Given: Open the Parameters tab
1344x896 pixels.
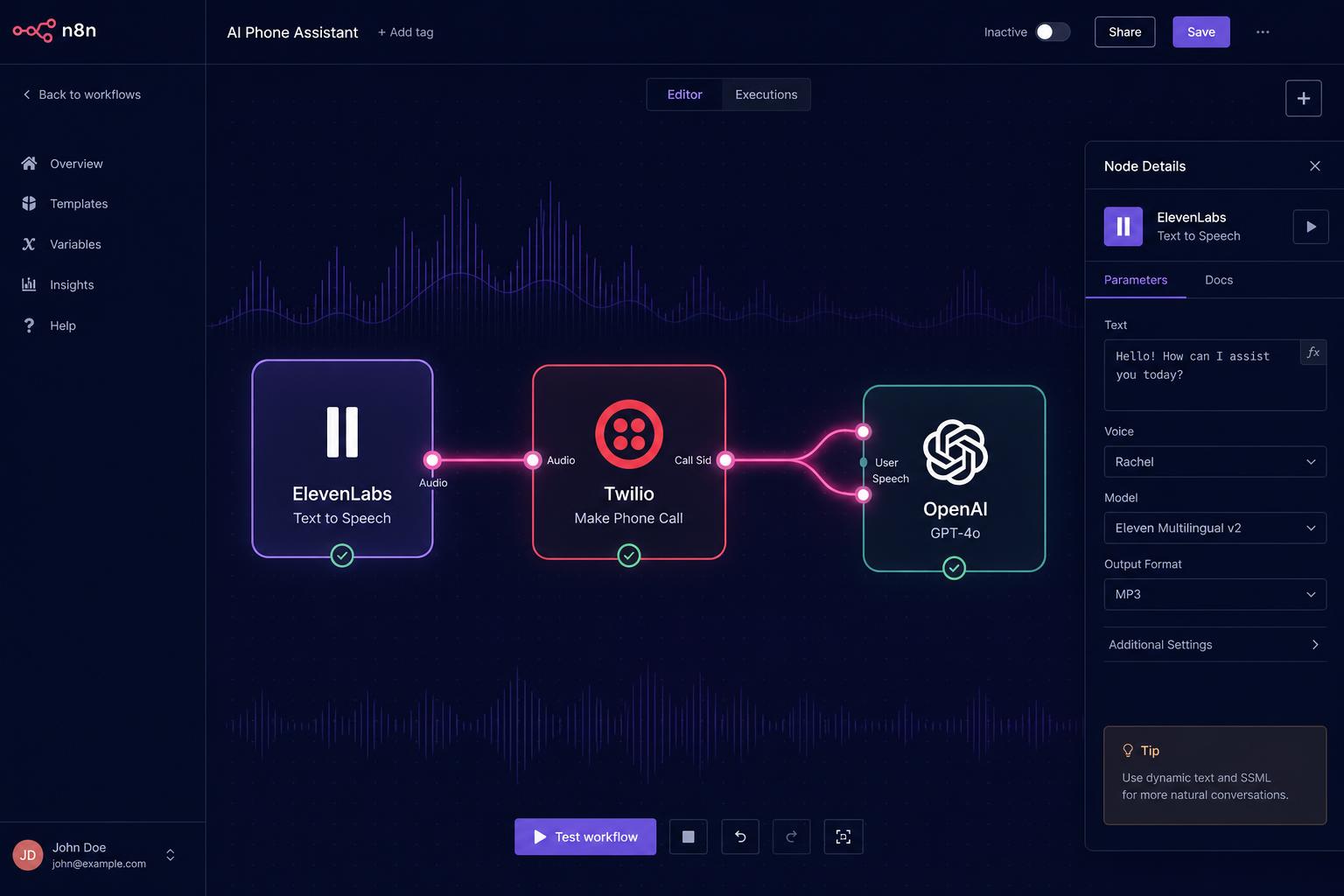Looking at the screenshot, I should 1135,280.
